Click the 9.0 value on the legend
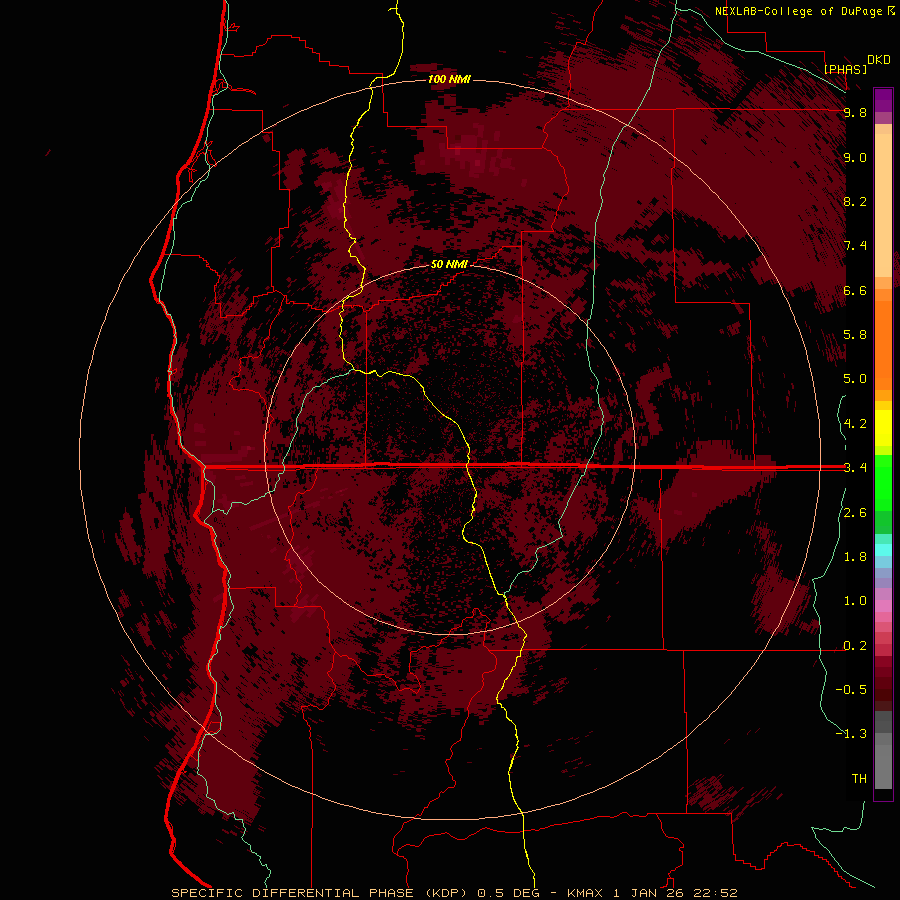The height and width of the screenshot is (900, 900). click(x=855, y=158)
